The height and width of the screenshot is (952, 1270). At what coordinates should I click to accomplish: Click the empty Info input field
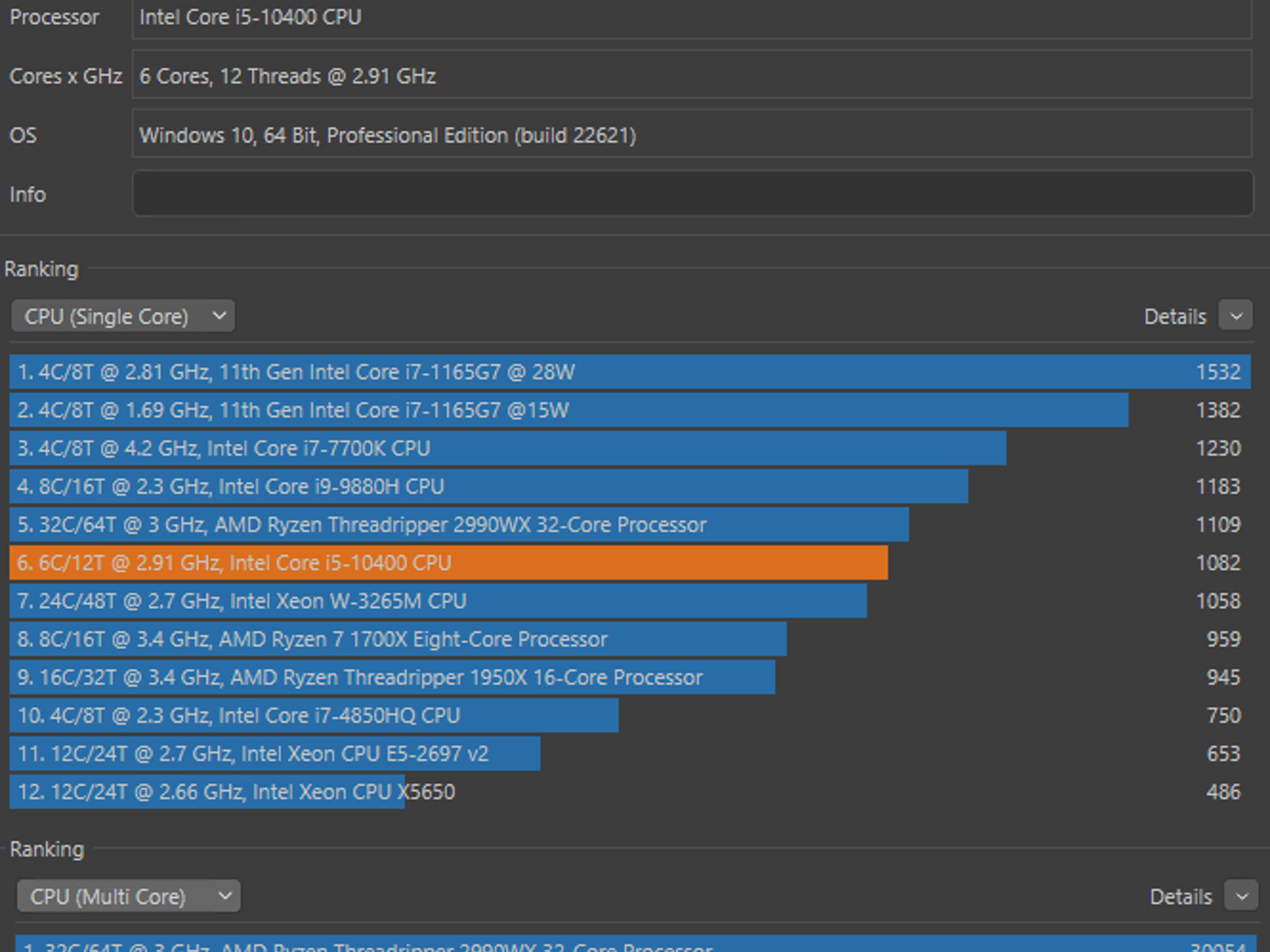click(x=693, y=194)
